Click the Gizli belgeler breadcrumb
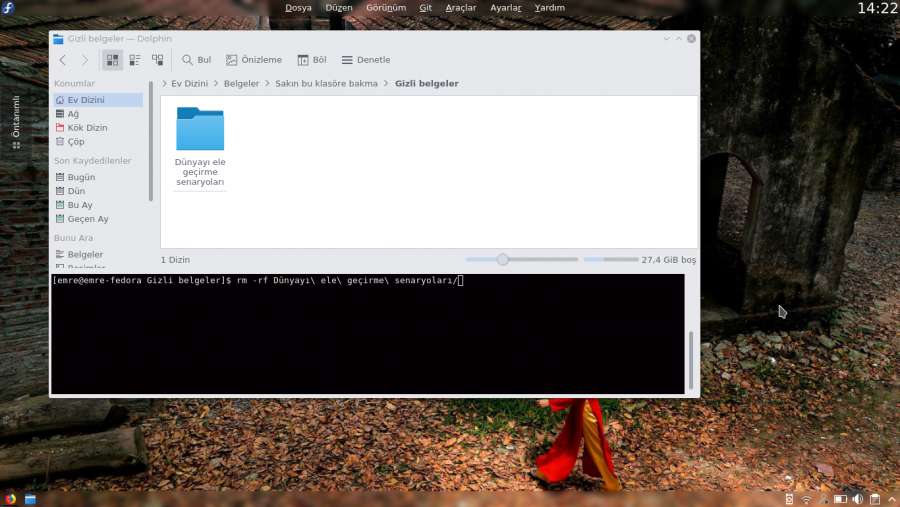This screenshot has width=900, height=507. [426, 83]
